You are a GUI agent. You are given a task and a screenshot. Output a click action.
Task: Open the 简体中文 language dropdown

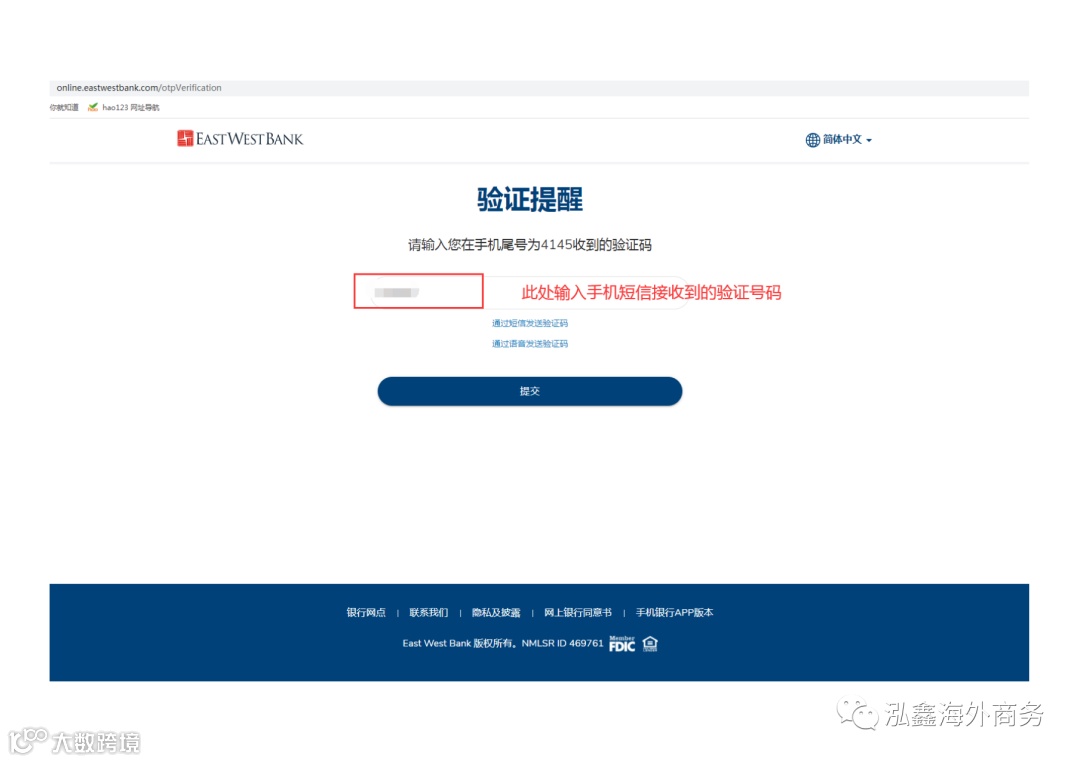839,140
